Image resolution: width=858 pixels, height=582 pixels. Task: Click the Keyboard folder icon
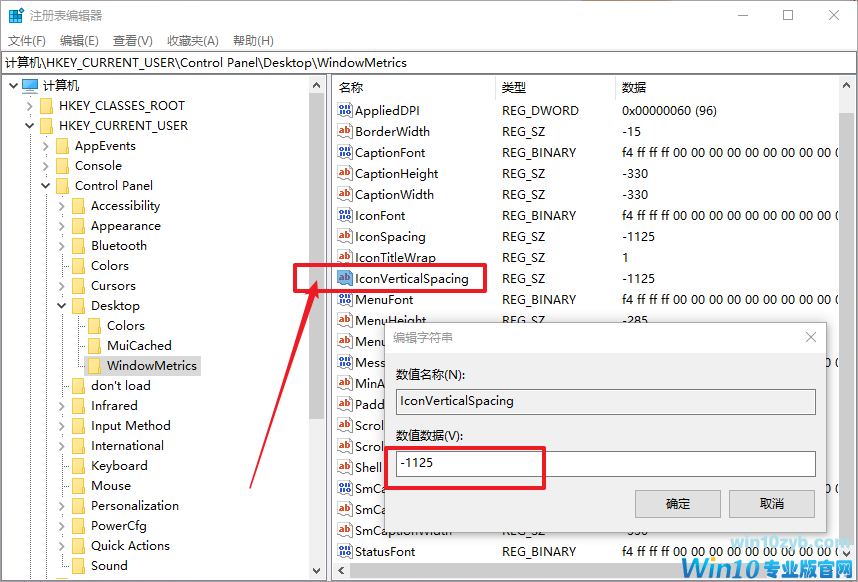point(78,465)
